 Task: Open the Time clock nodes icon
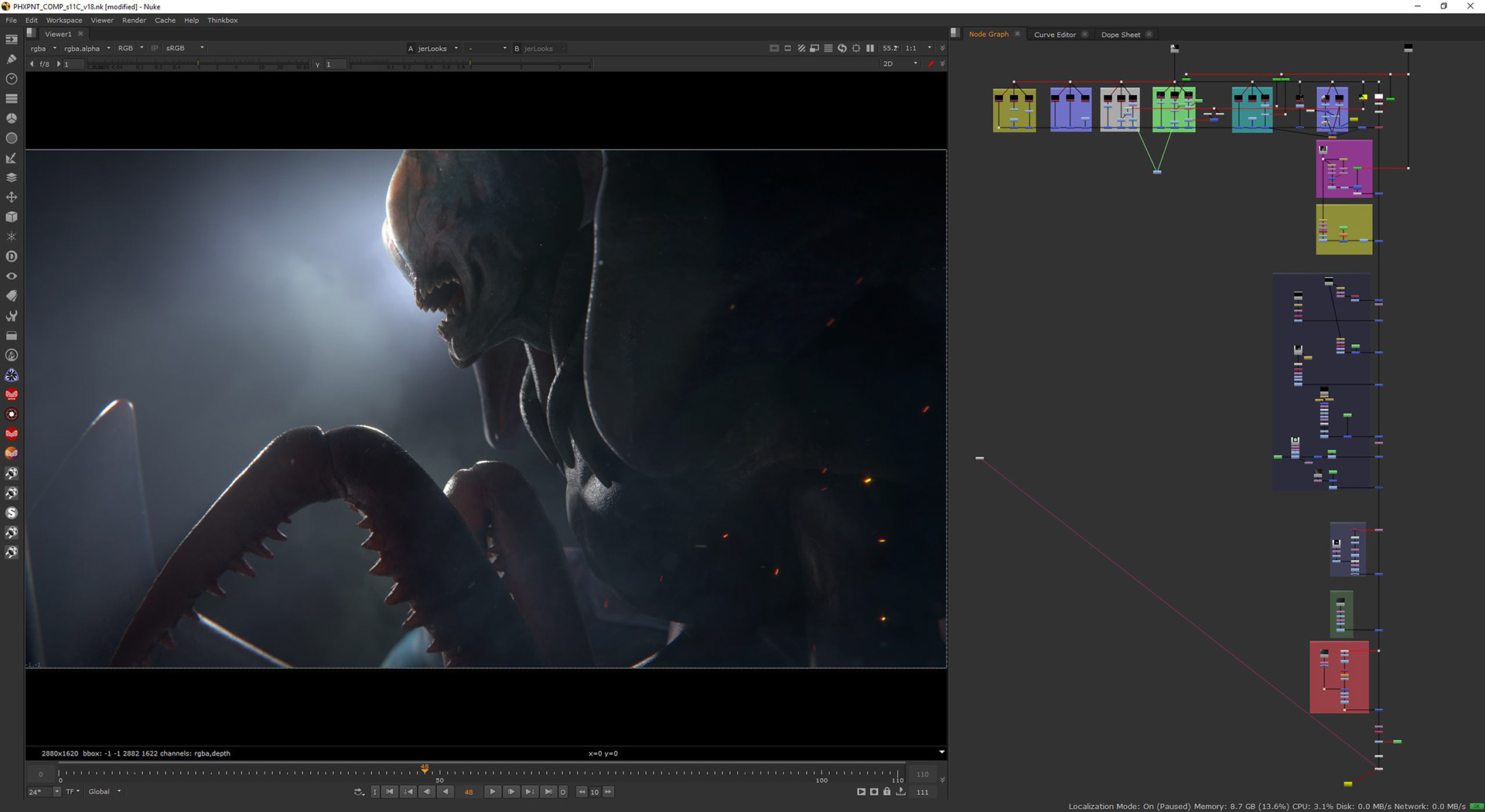12,79
